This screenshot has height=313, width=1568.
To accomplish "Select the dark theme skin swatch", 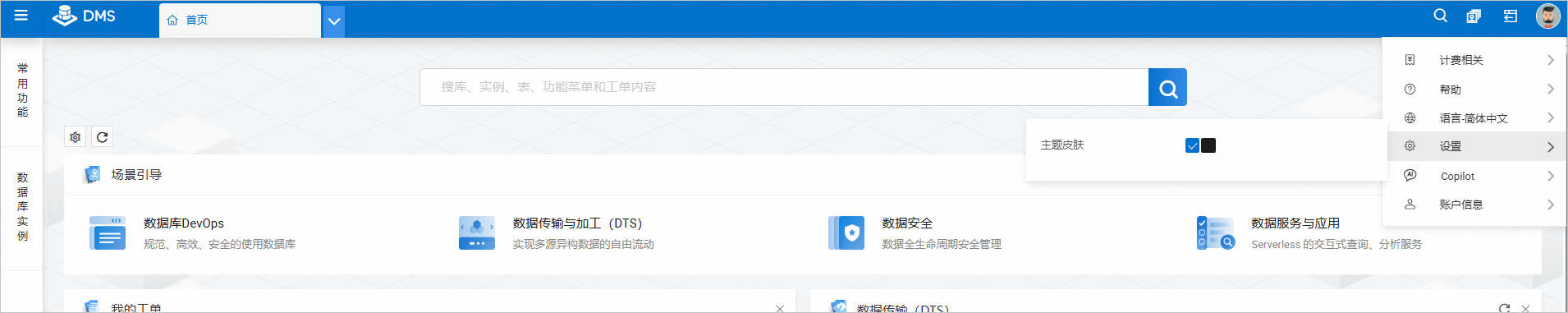I will (x=1208, y=145).
